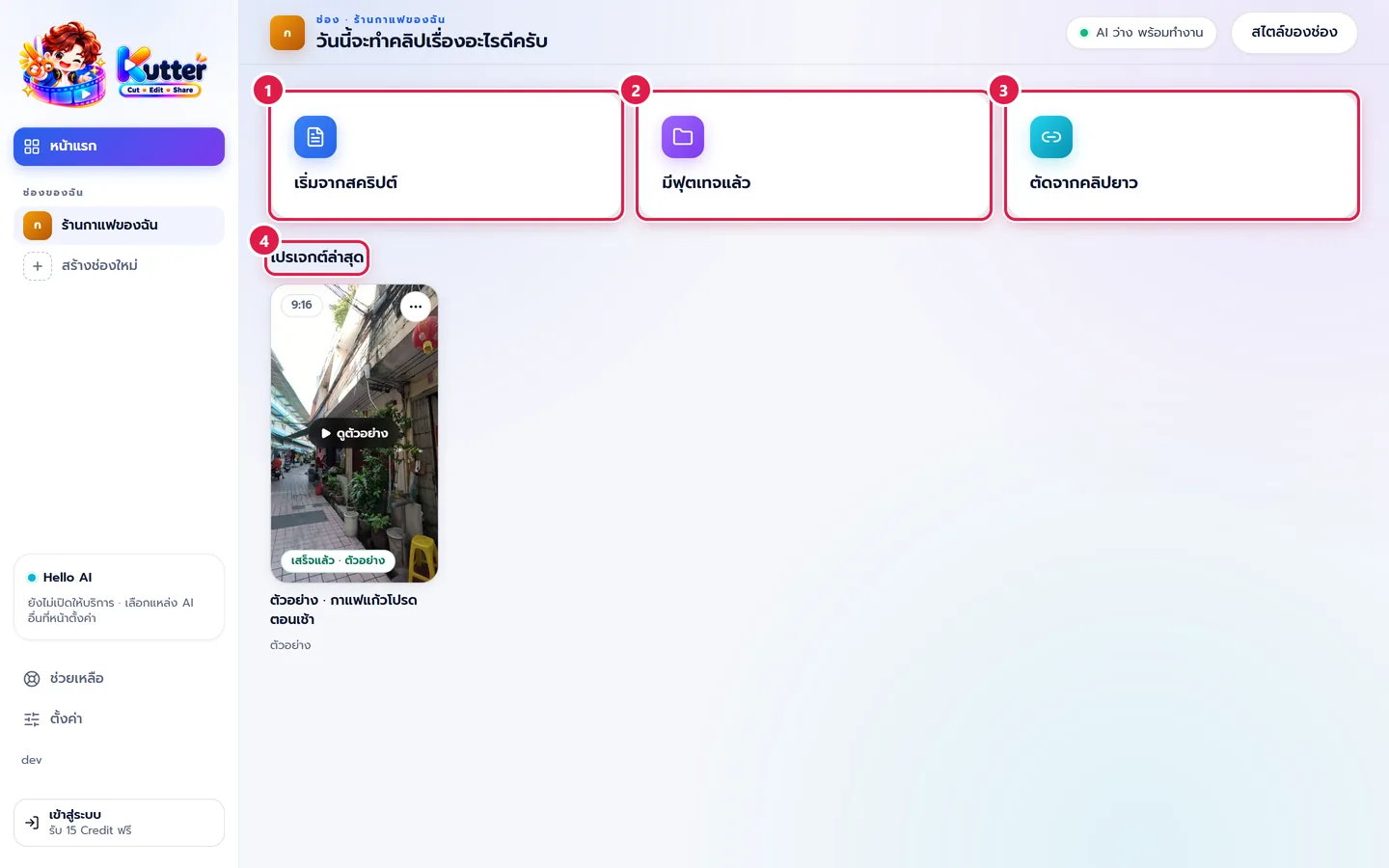This screenshot has height=868, width=1389.
Task: Click the orange channel avatar in header
Action: point(287,33)
